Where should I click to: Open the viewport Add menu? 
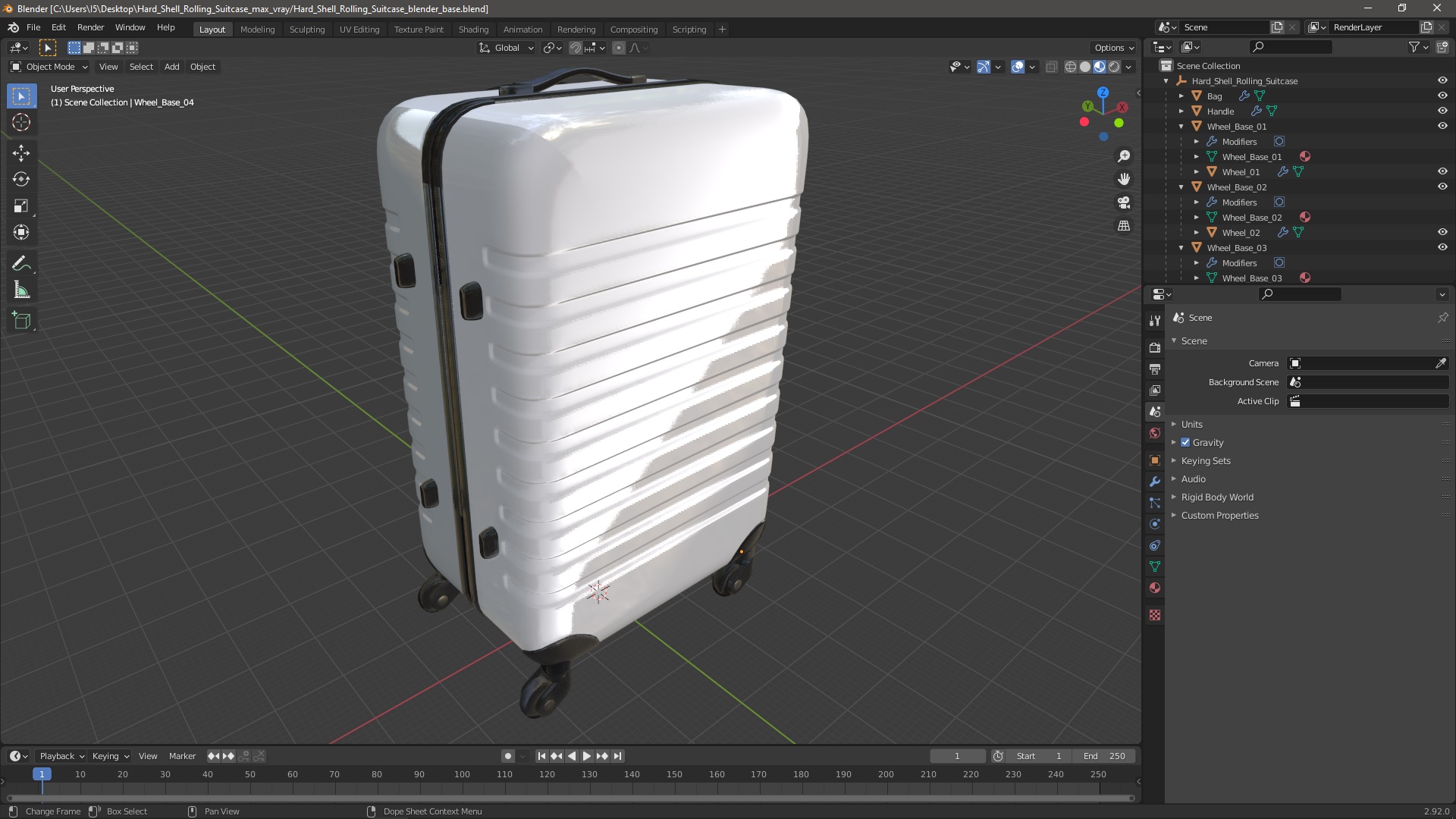tap(172, 67)
